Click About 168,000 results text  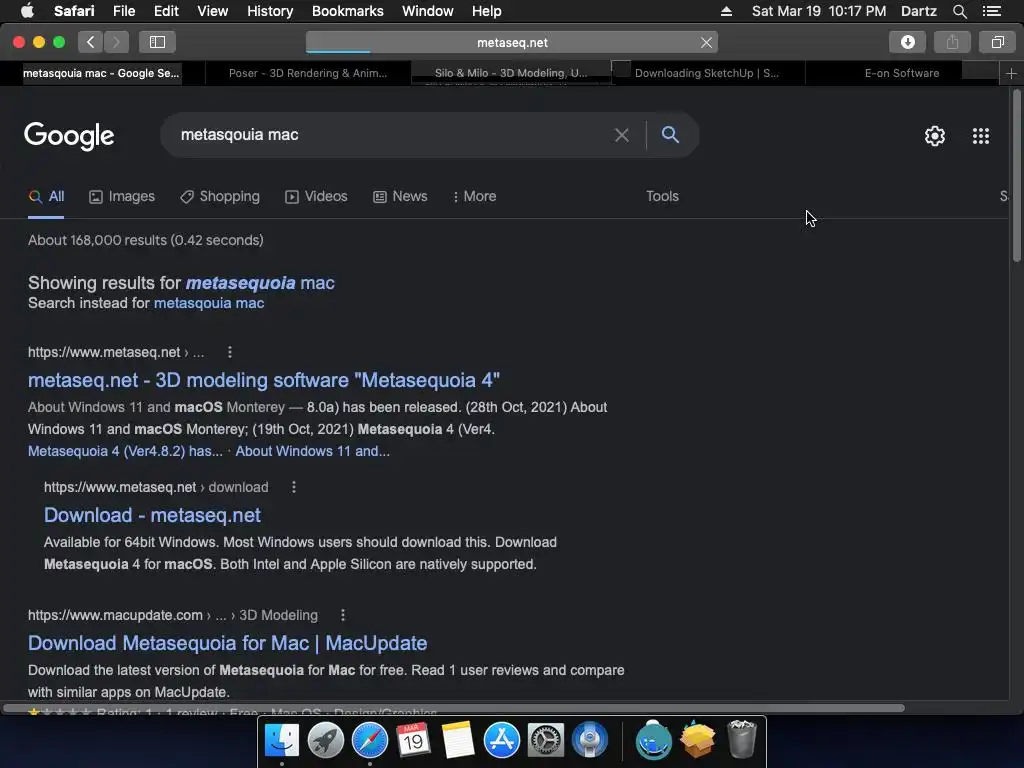tap(146, 240)
